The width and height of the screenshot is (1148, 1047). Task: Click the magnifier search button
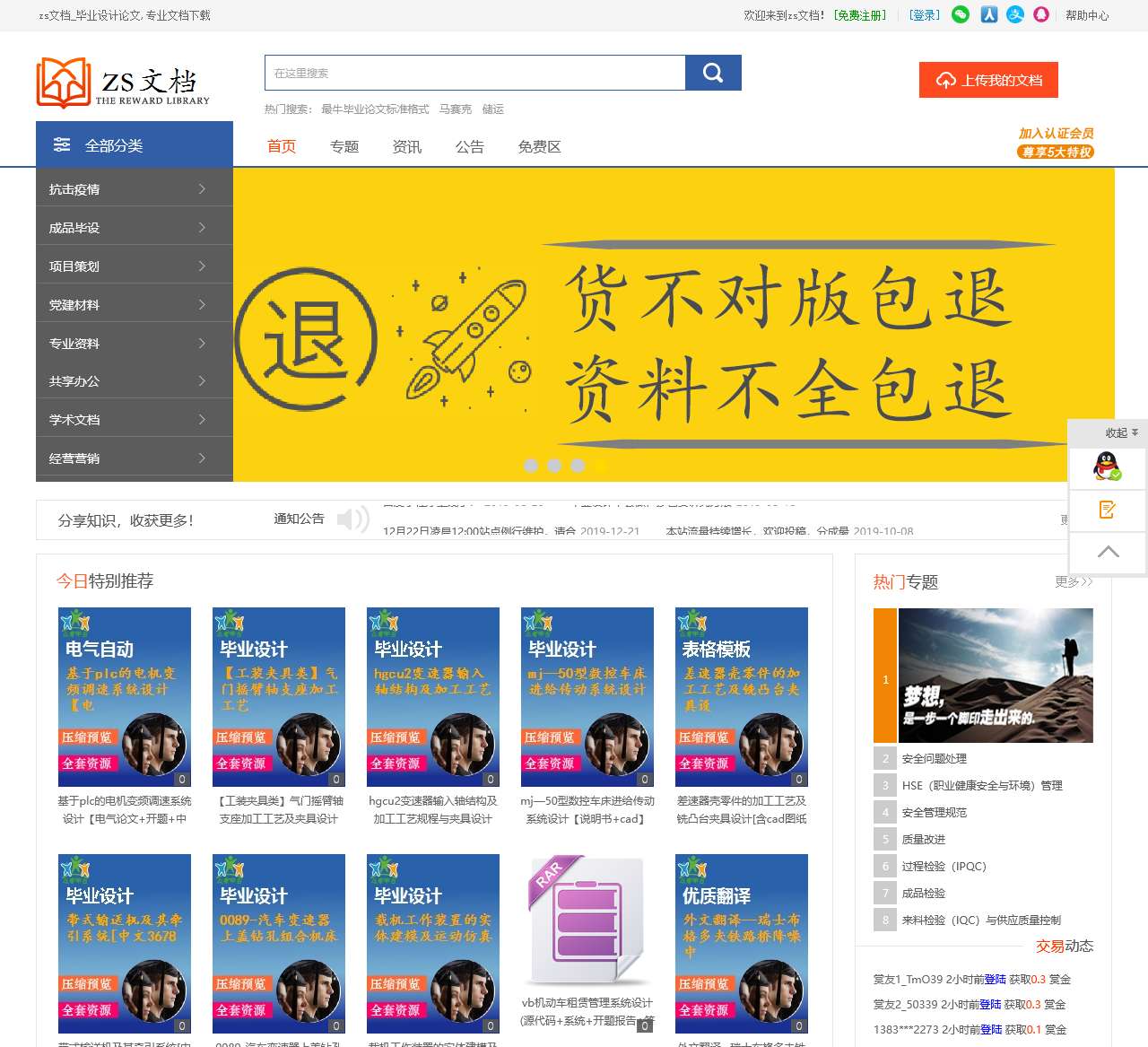713,73
